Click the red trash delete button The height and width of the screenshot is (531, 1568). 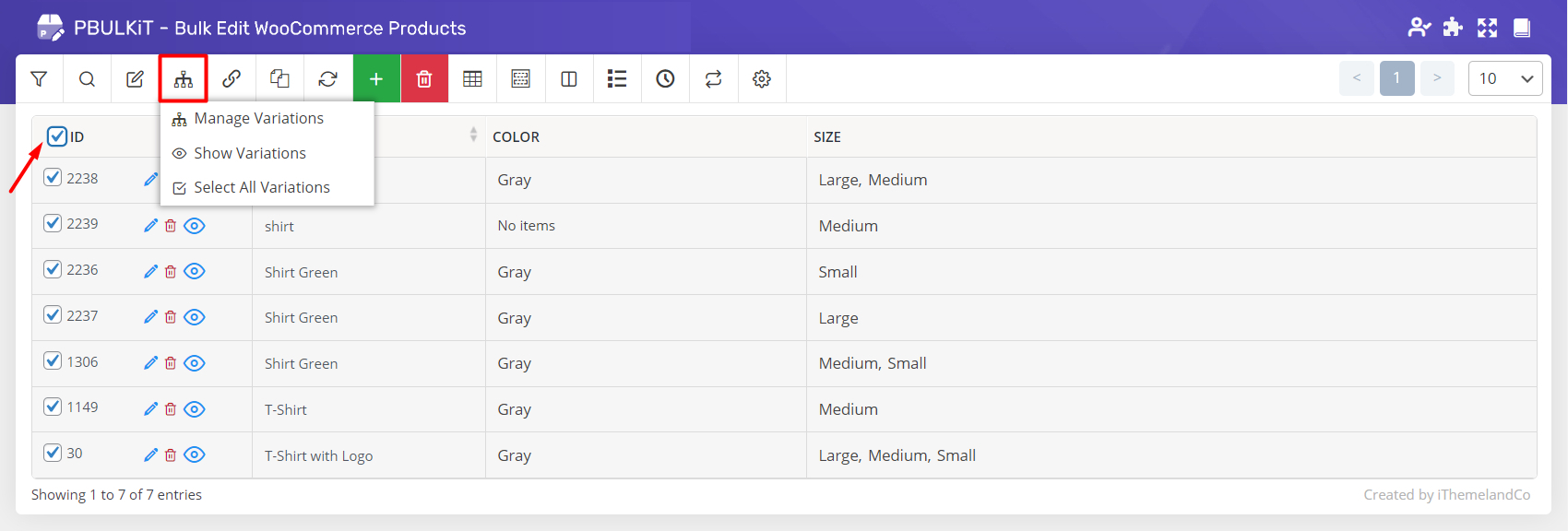[x=424, y=79]
